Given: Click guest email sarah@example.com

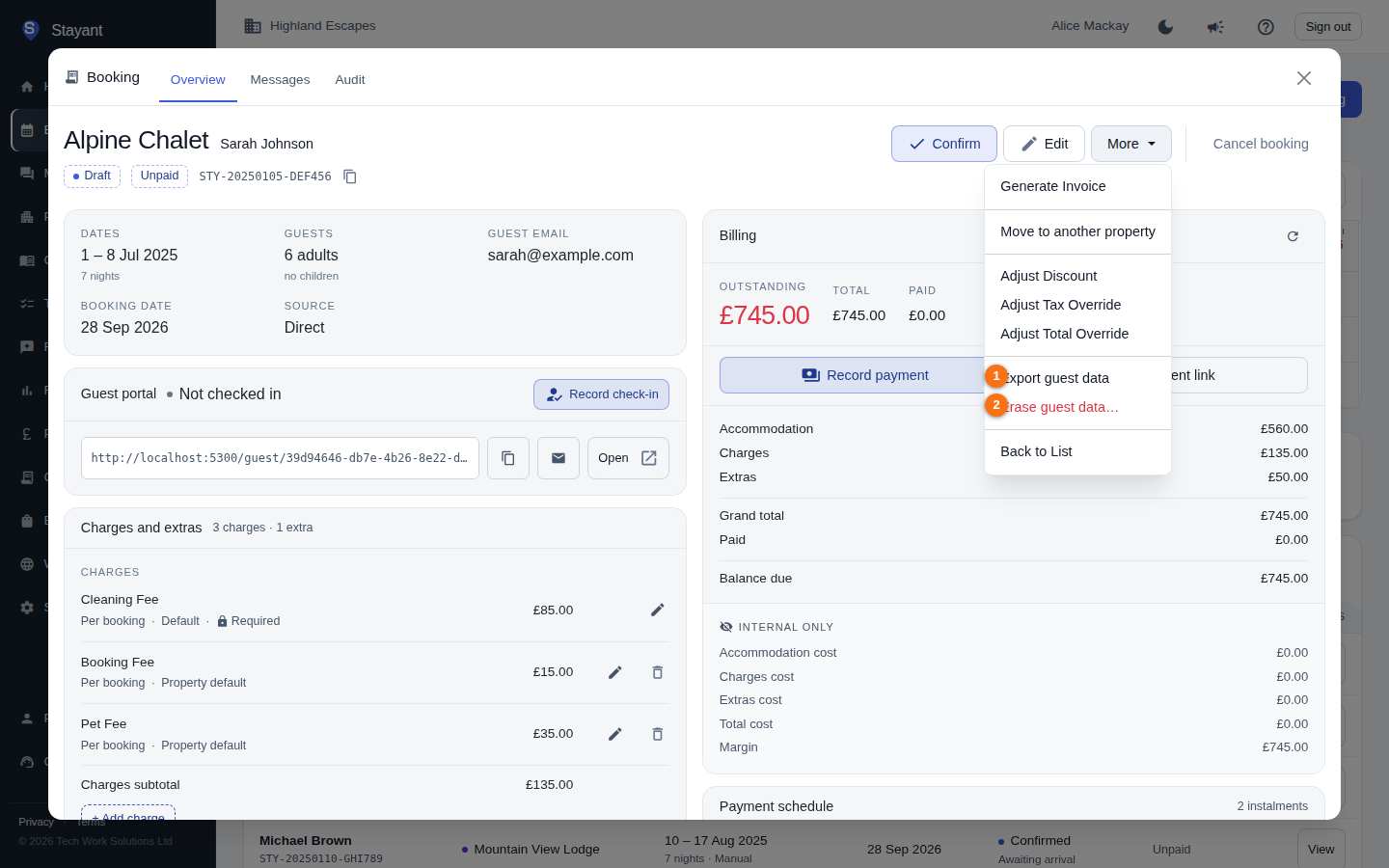Looking at the screenshot, I should click(560, 256).
